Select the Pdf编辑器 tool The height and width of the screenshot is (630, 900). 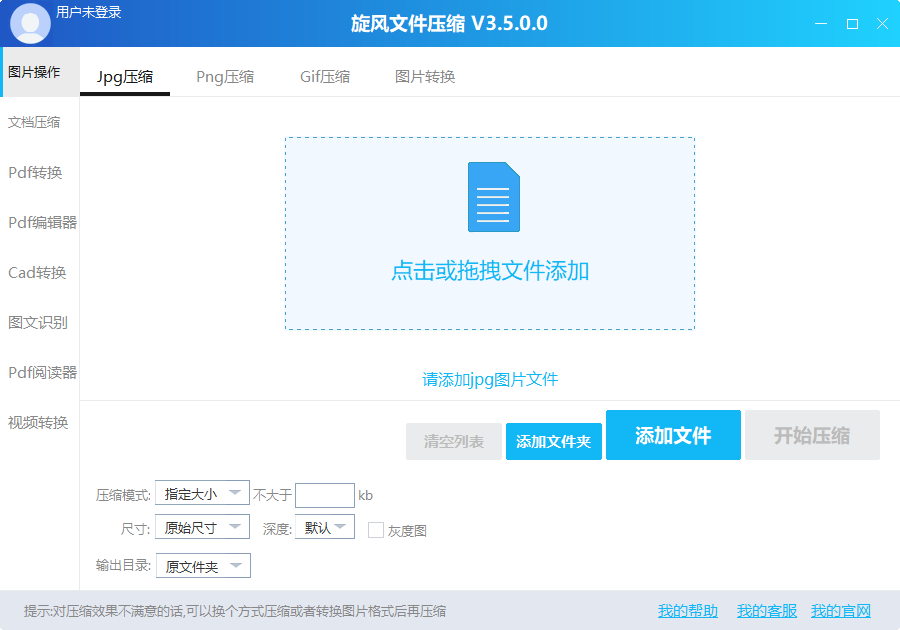tap(40, 221)
